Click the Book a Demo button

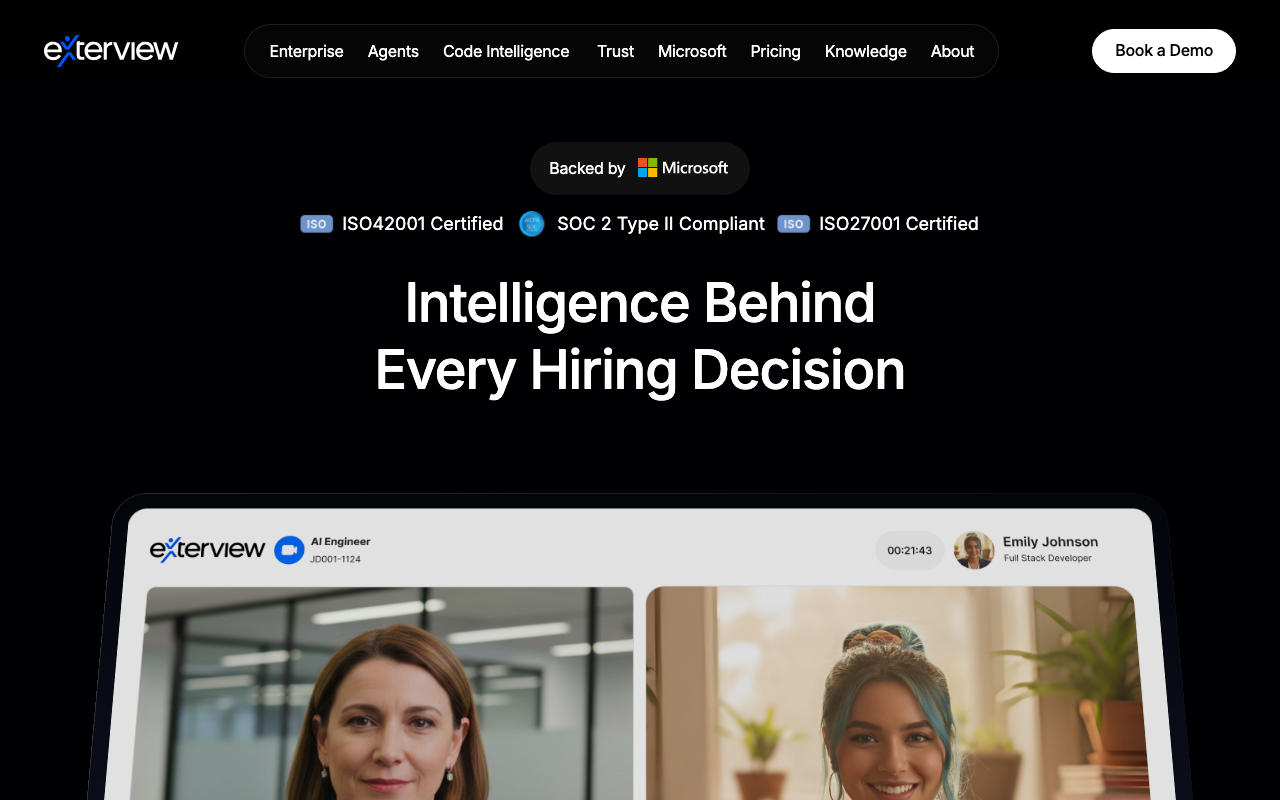1164,51
